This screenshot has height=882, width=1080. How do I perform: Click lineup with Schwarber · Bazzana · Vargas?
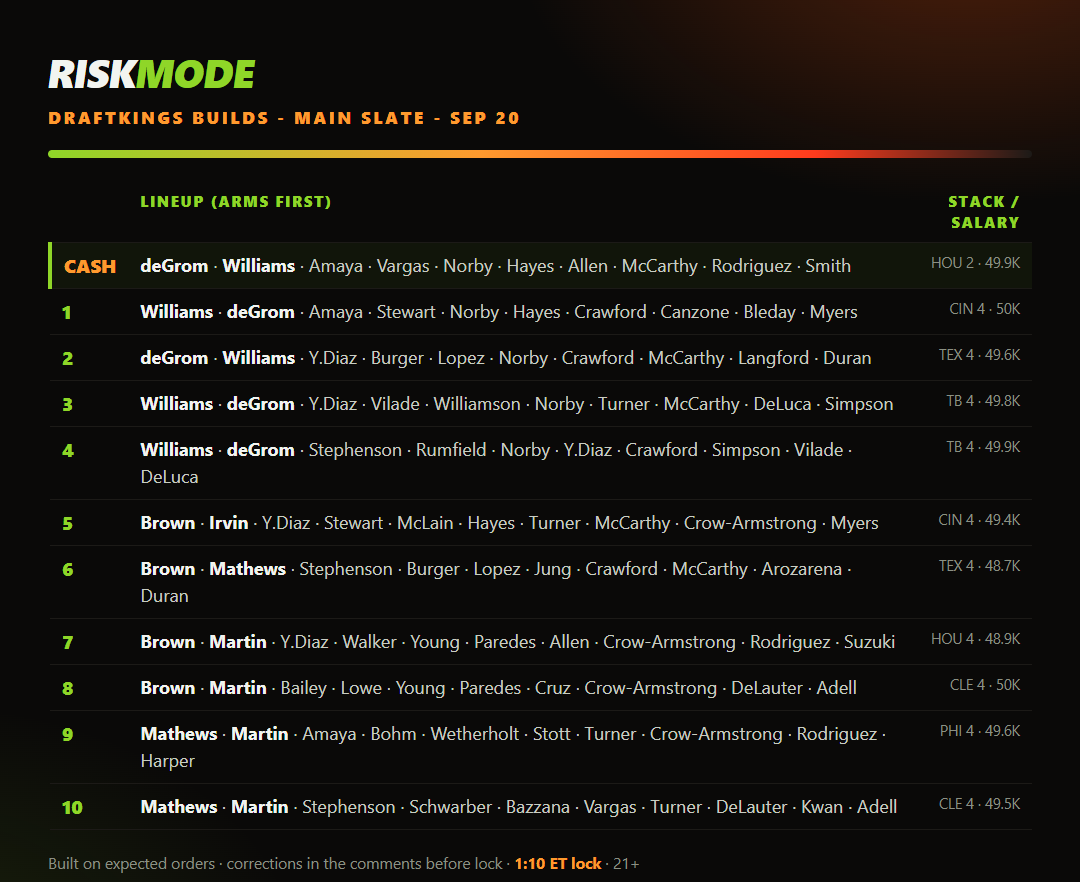pos(519,808)
